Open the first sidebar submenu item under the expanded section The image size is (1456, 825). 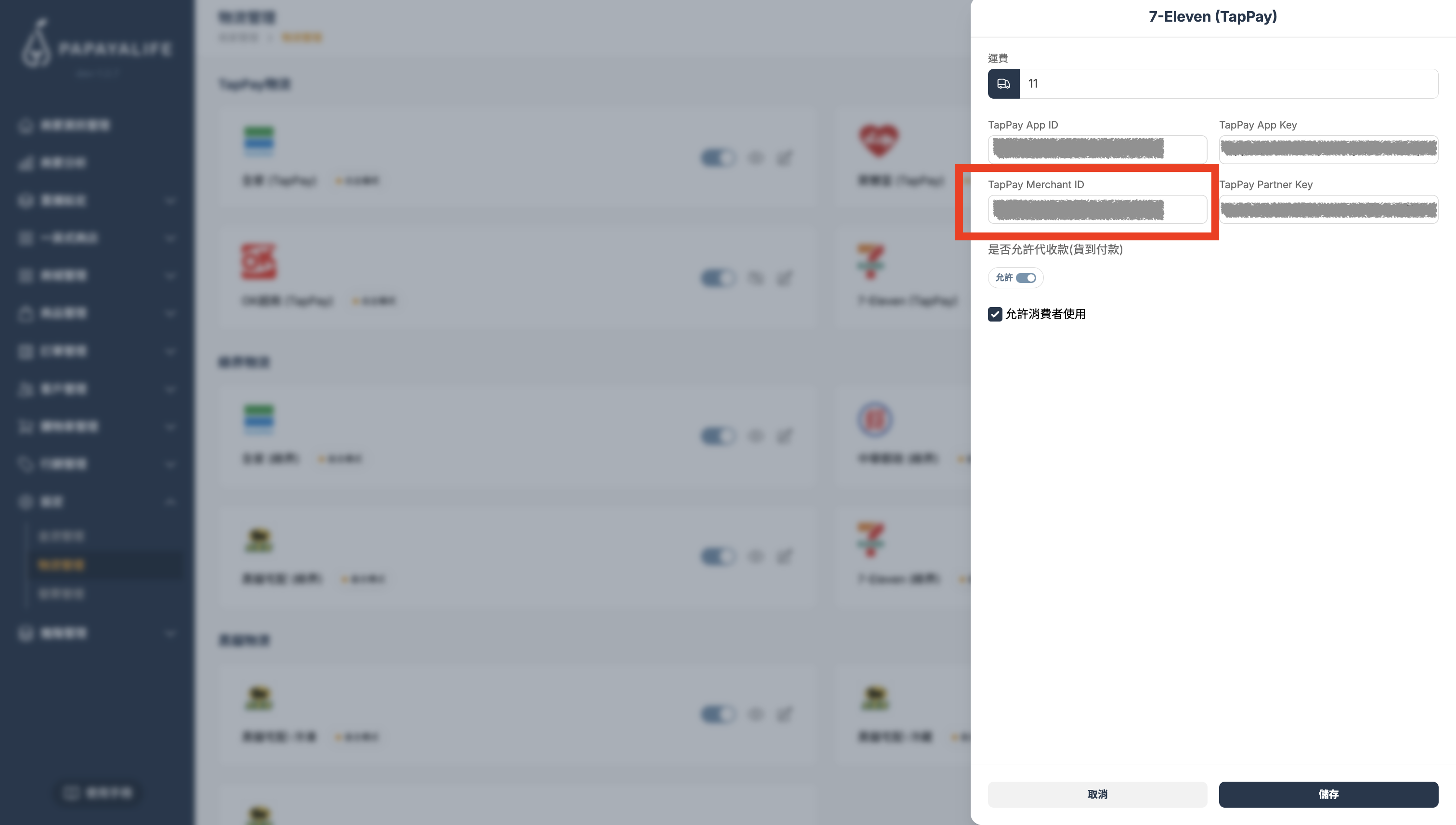[61, 536]
